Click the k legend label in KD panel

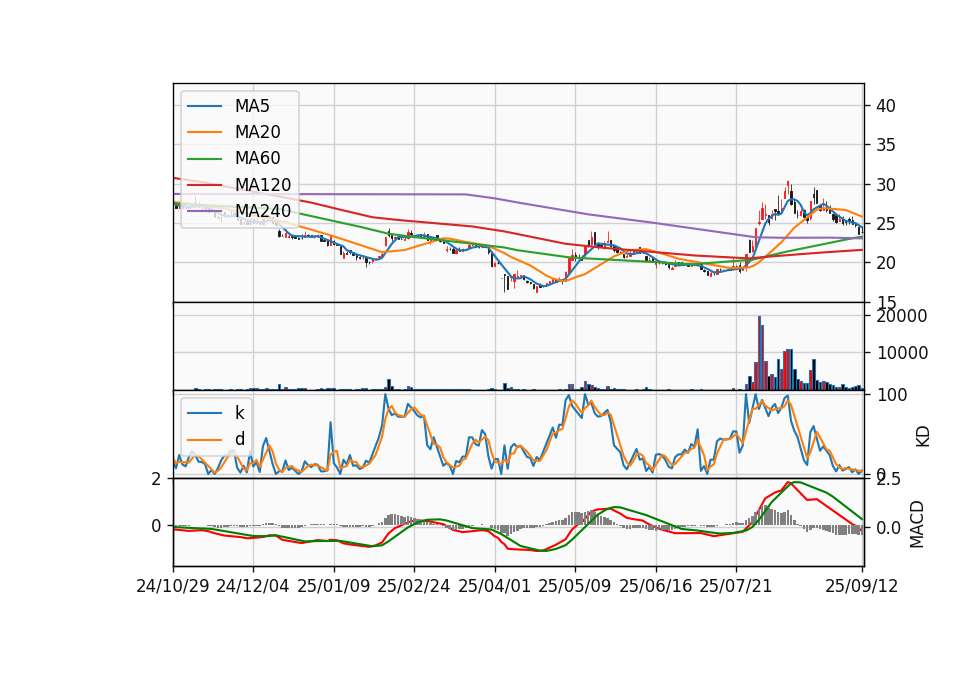(239, 413)
